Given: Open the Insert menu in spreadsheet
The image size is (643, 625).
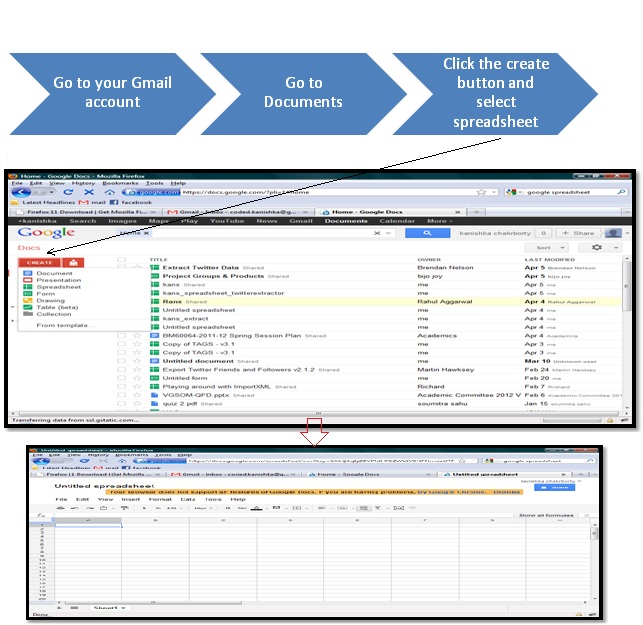Looking at the screenshot, I should pos(131,499).
